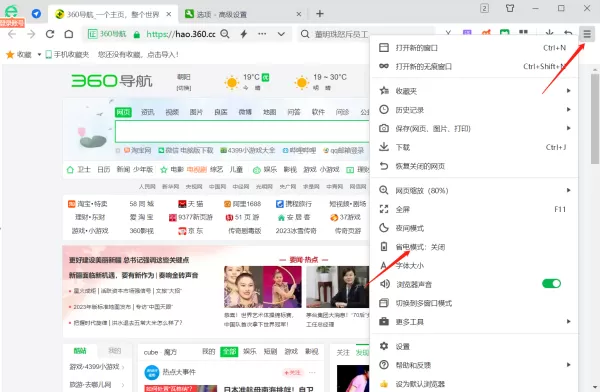Screen dimensions: 600x392
Task: Click the speaker icon beside 浏览器声音
Action: [x=384, y=284]
